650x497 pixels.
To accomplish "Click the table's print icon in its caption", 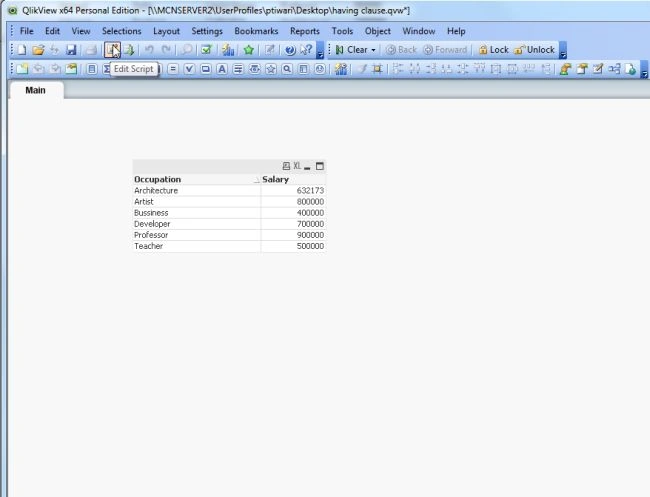I will pos(286,166).
